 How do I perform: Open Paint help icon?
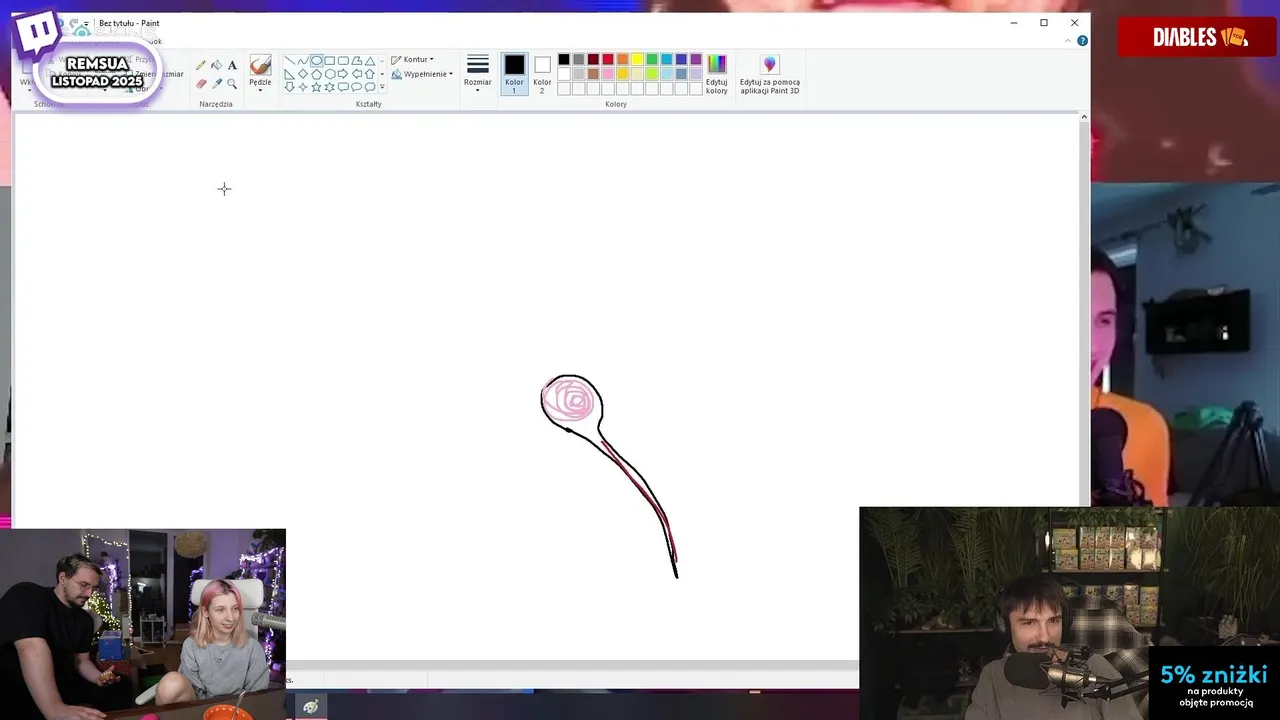pos(1082,41)
